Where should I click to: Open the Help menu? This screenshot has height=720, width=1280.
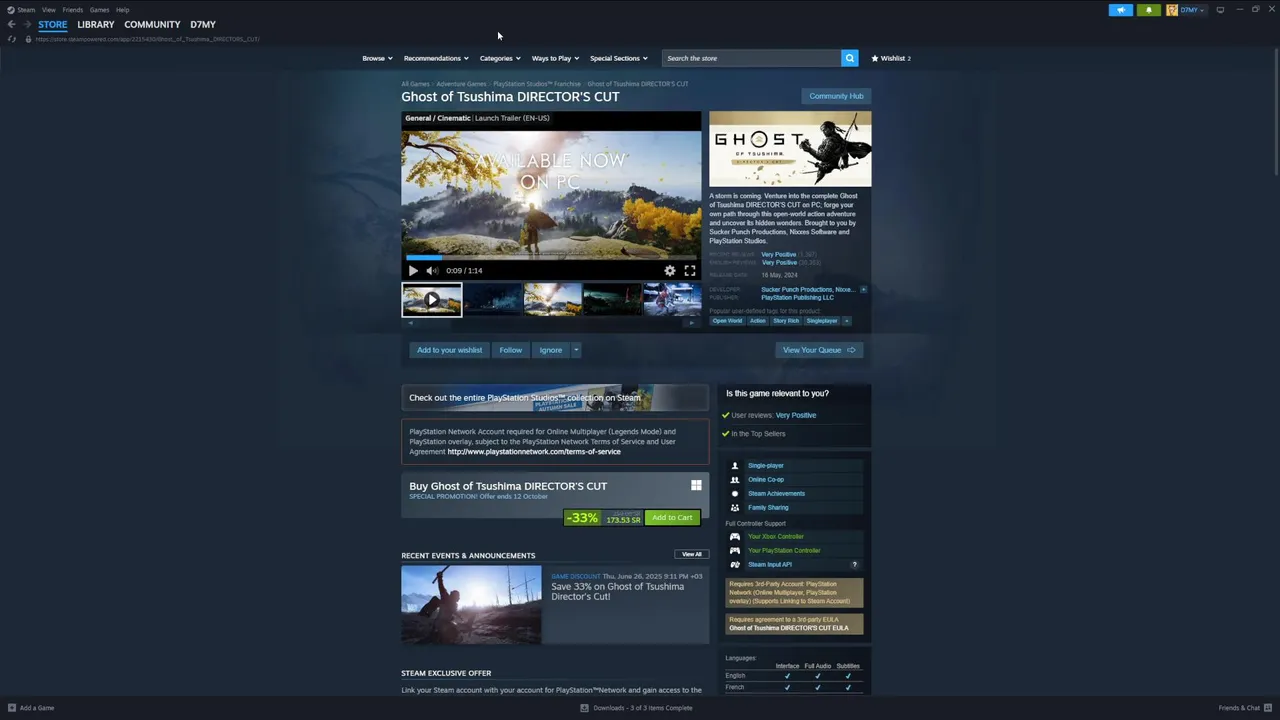pyautogui.click(x=122, y=10)
